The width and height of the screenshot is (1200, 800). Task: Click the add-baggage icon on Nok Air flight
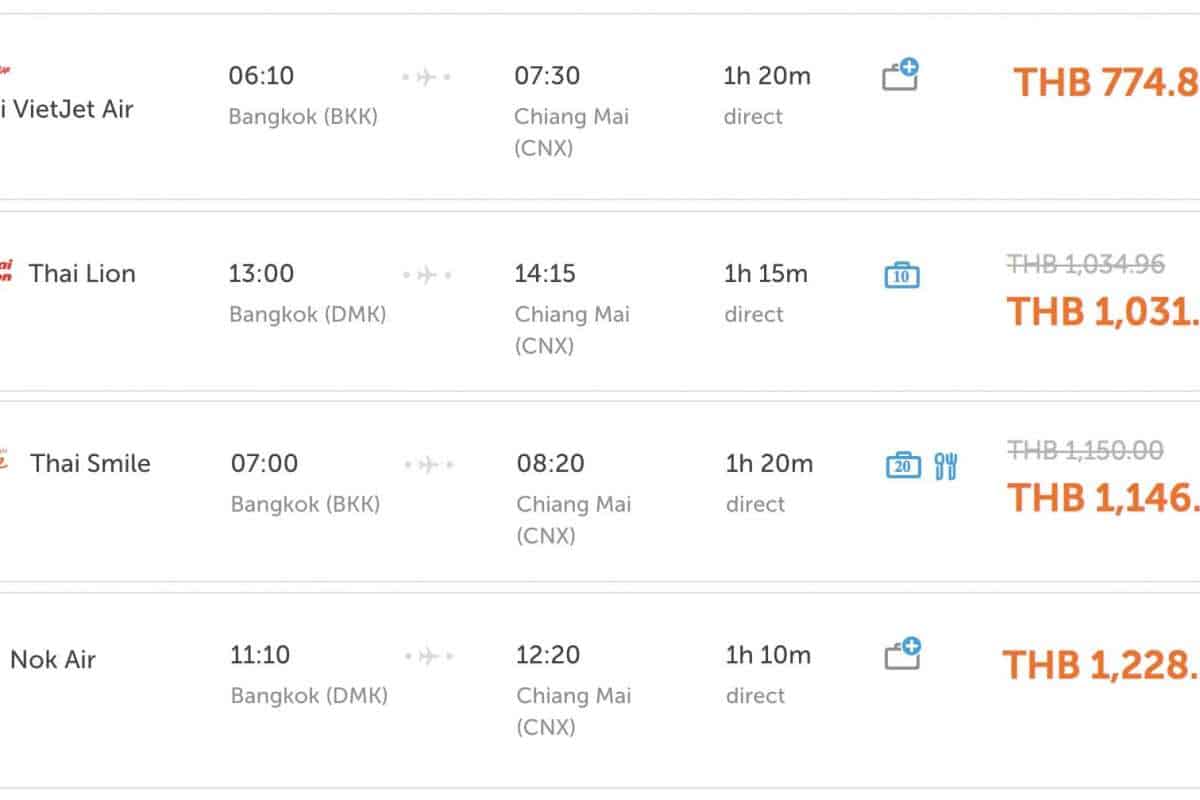coord(902,655)
